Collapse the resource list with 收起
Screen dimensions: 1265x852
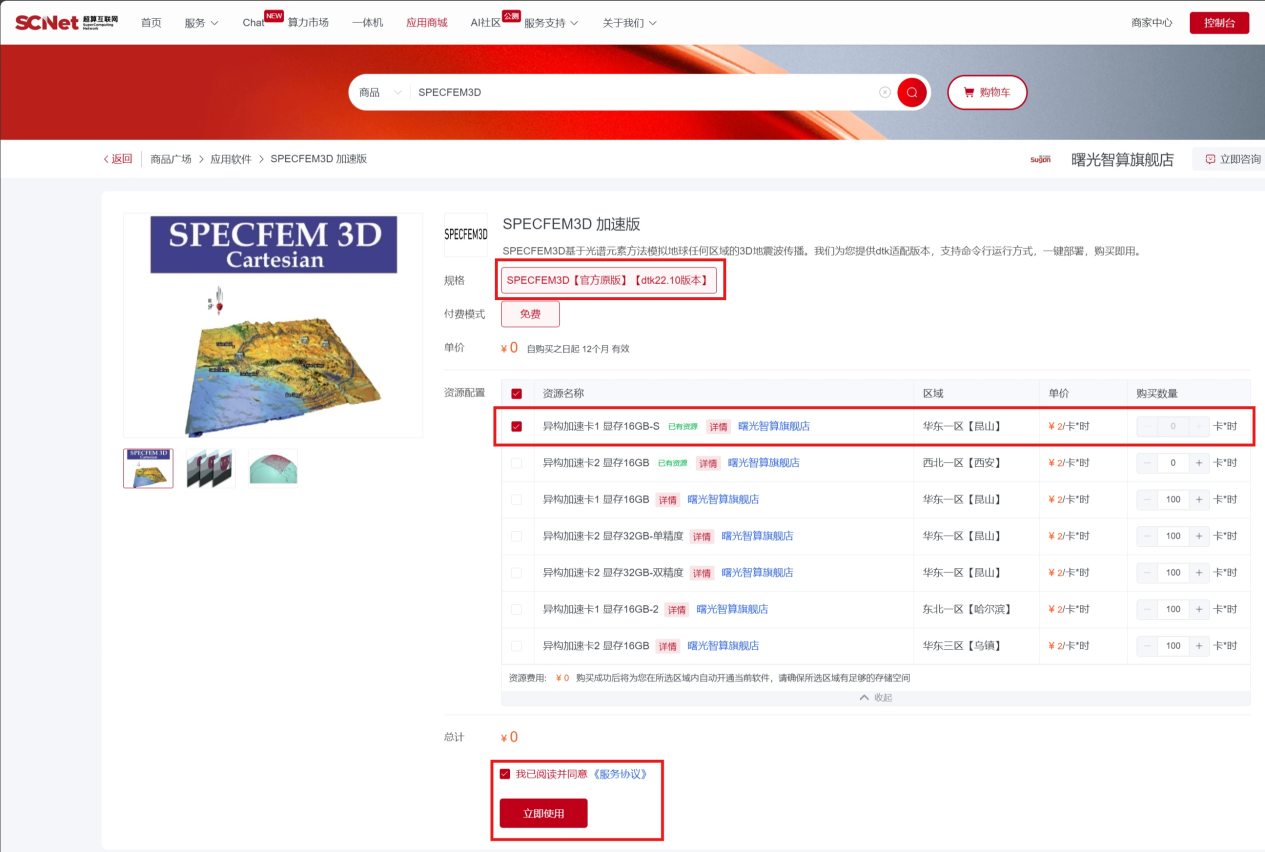tap(875, 698)
